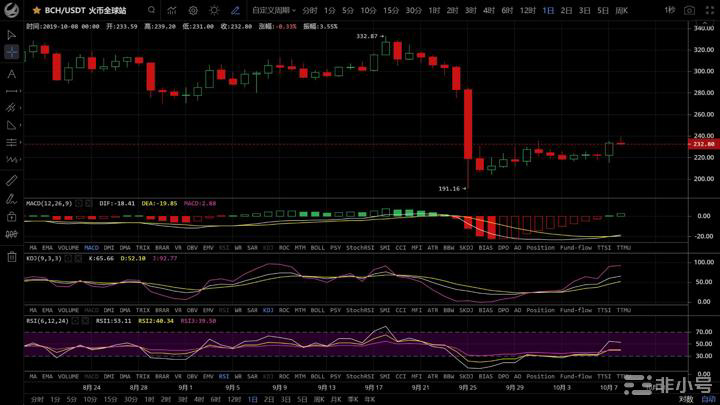Screen dimensions: 720x405
Task: Select BOLL in the MACD panel indicator row
Action: click(317, 248)
